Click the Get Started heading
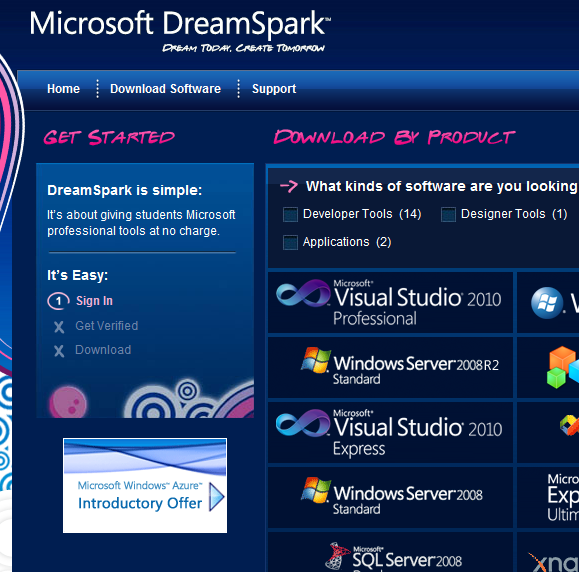Screen dimensions: 579x572 109,137
